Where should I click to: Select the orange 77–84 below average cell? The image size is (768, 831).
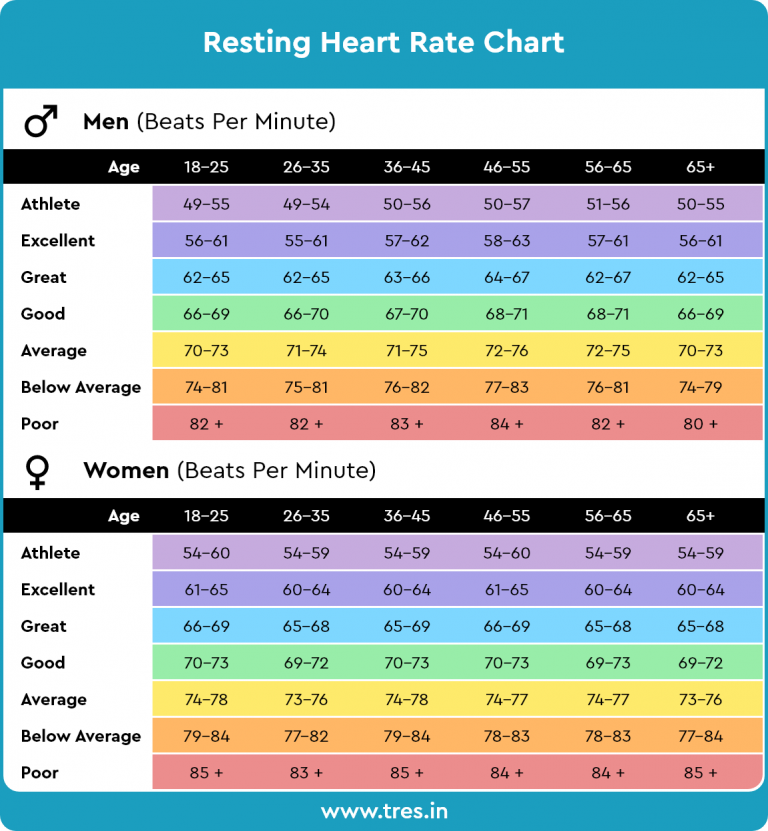(700, 736)
